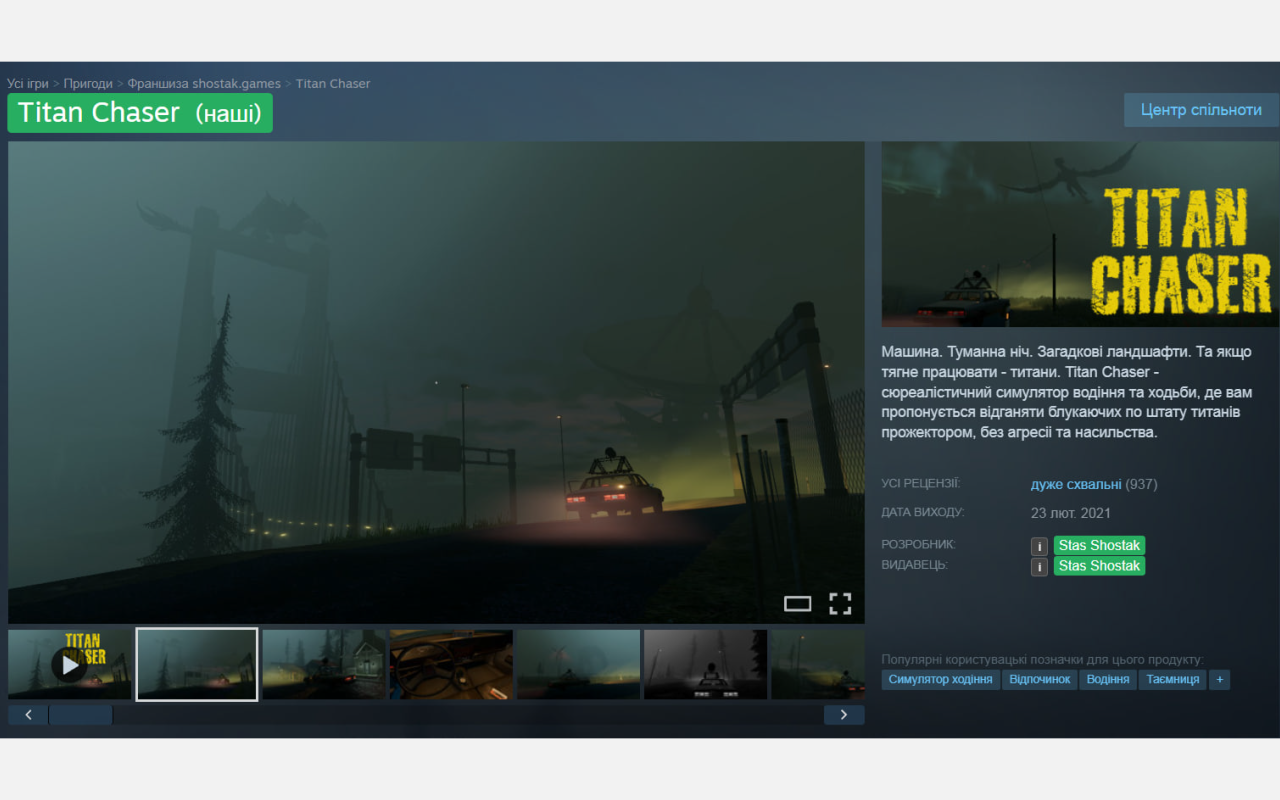Select the Симулятор ходіння tag
1280x800 pixels.
coord(940,680)
